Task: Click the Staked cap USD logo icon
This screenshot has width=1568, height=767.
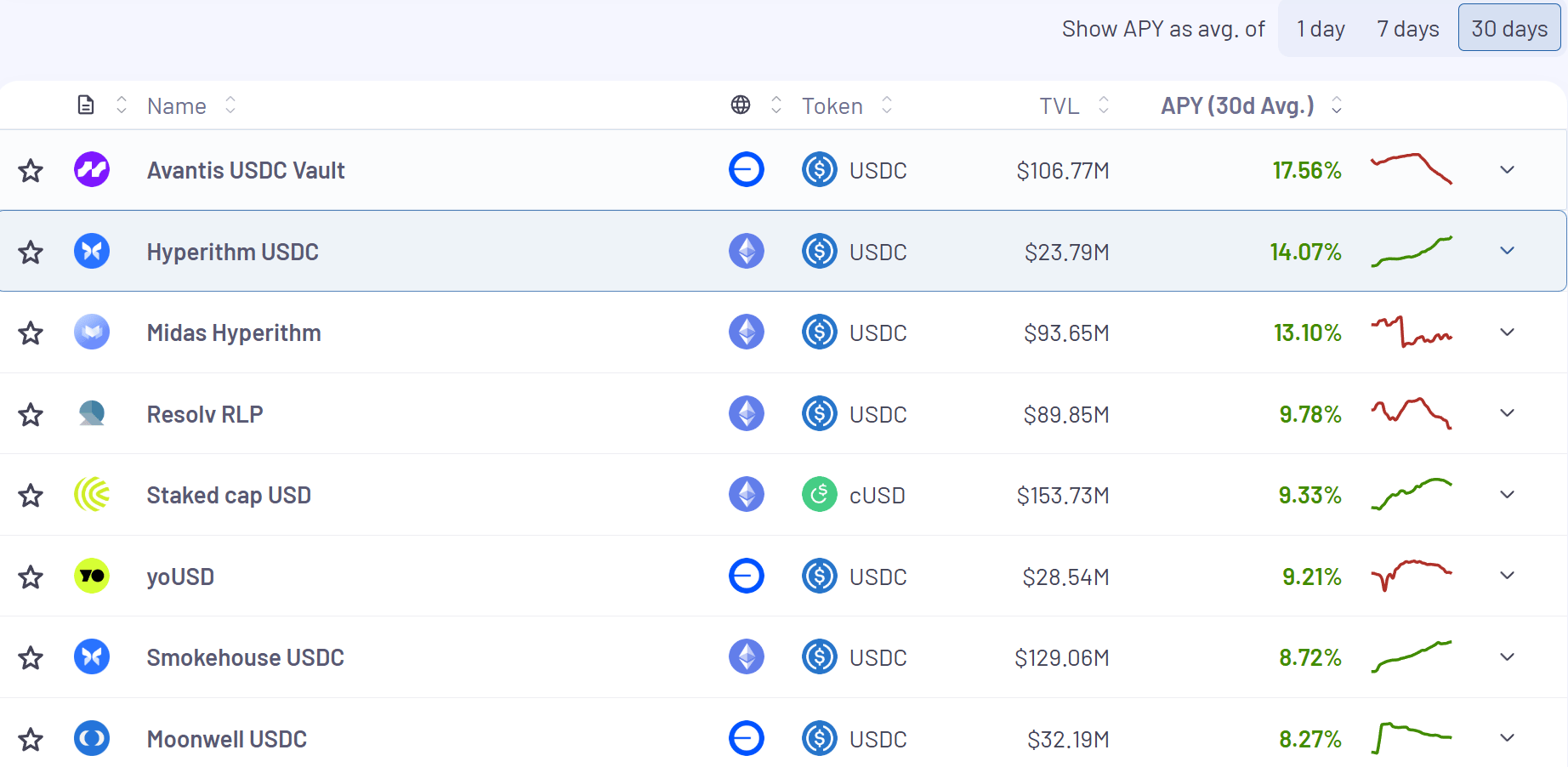Action: pos(92,495)
